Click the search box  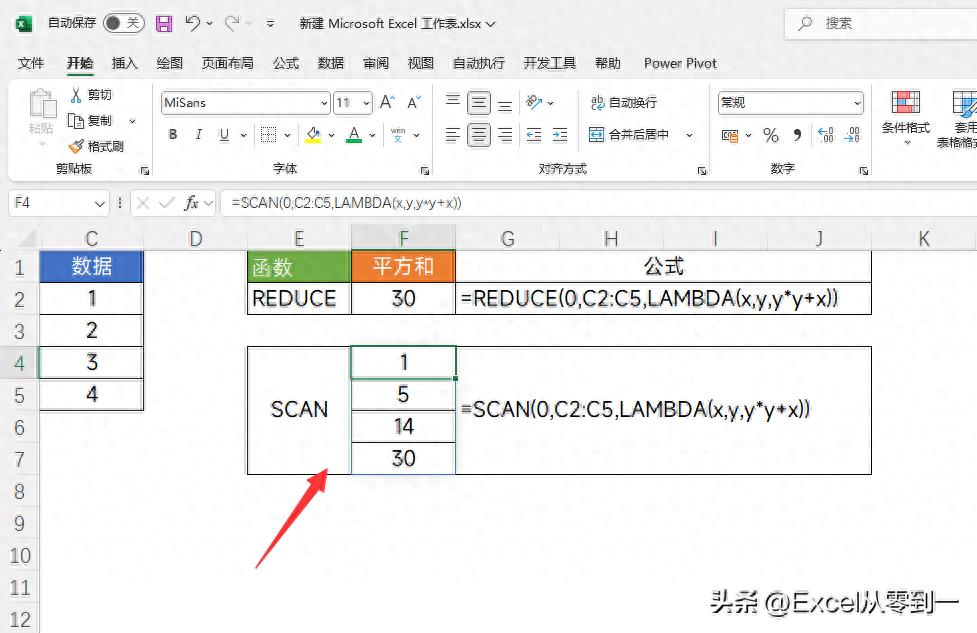[x=880, y=24]
